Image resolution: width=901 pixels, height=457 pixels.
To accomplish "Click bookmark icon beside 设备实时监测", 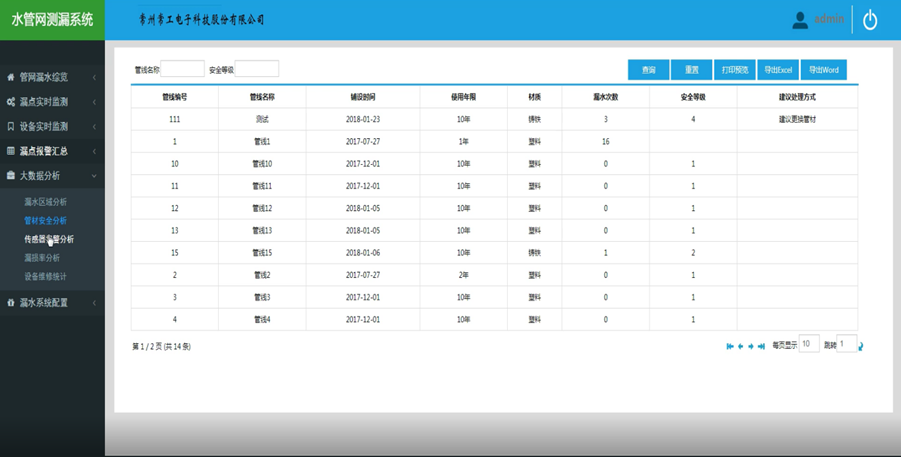I will (x=10, y=126).
